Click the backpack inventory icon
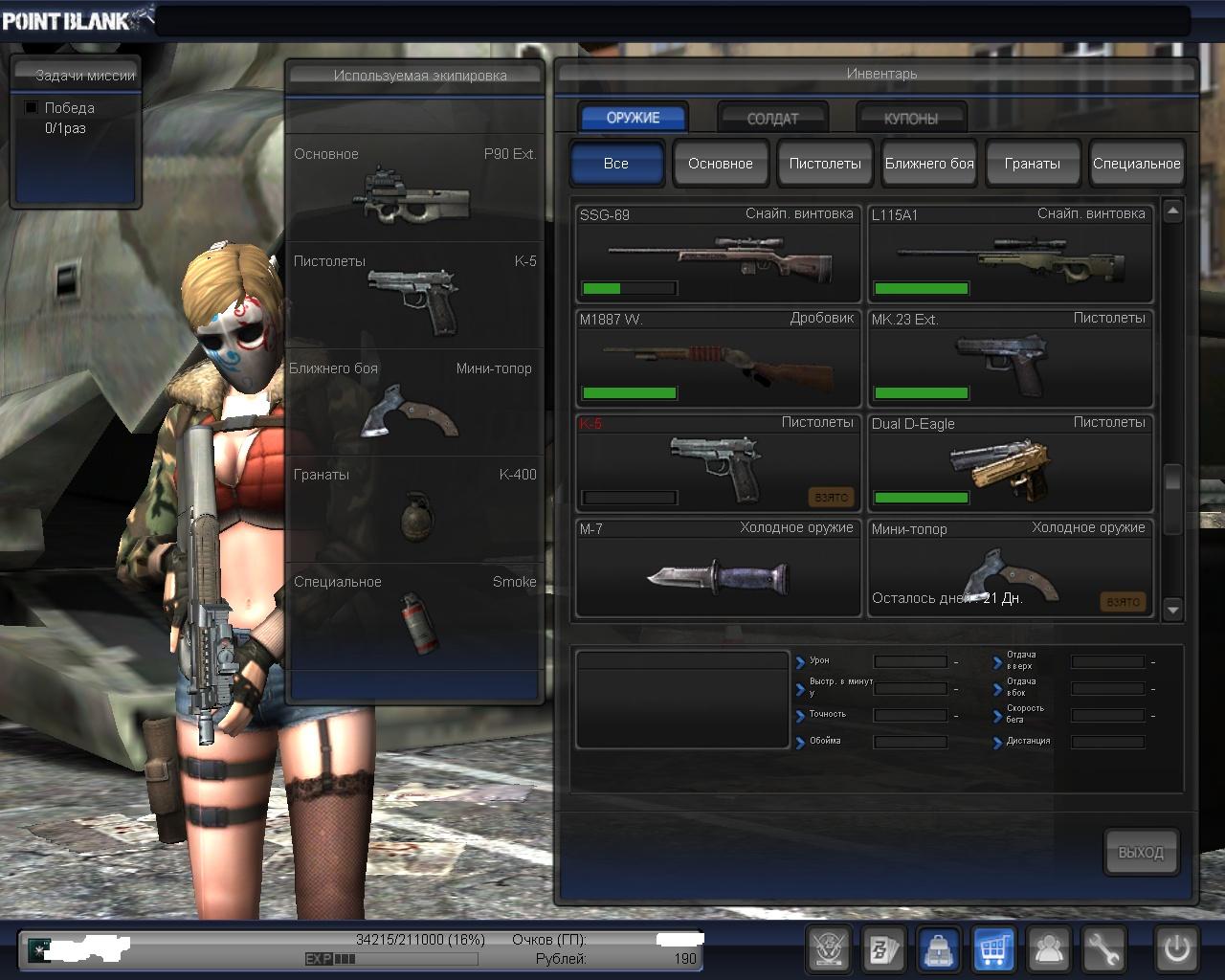The image size is (1225, 980). point(939,949)
